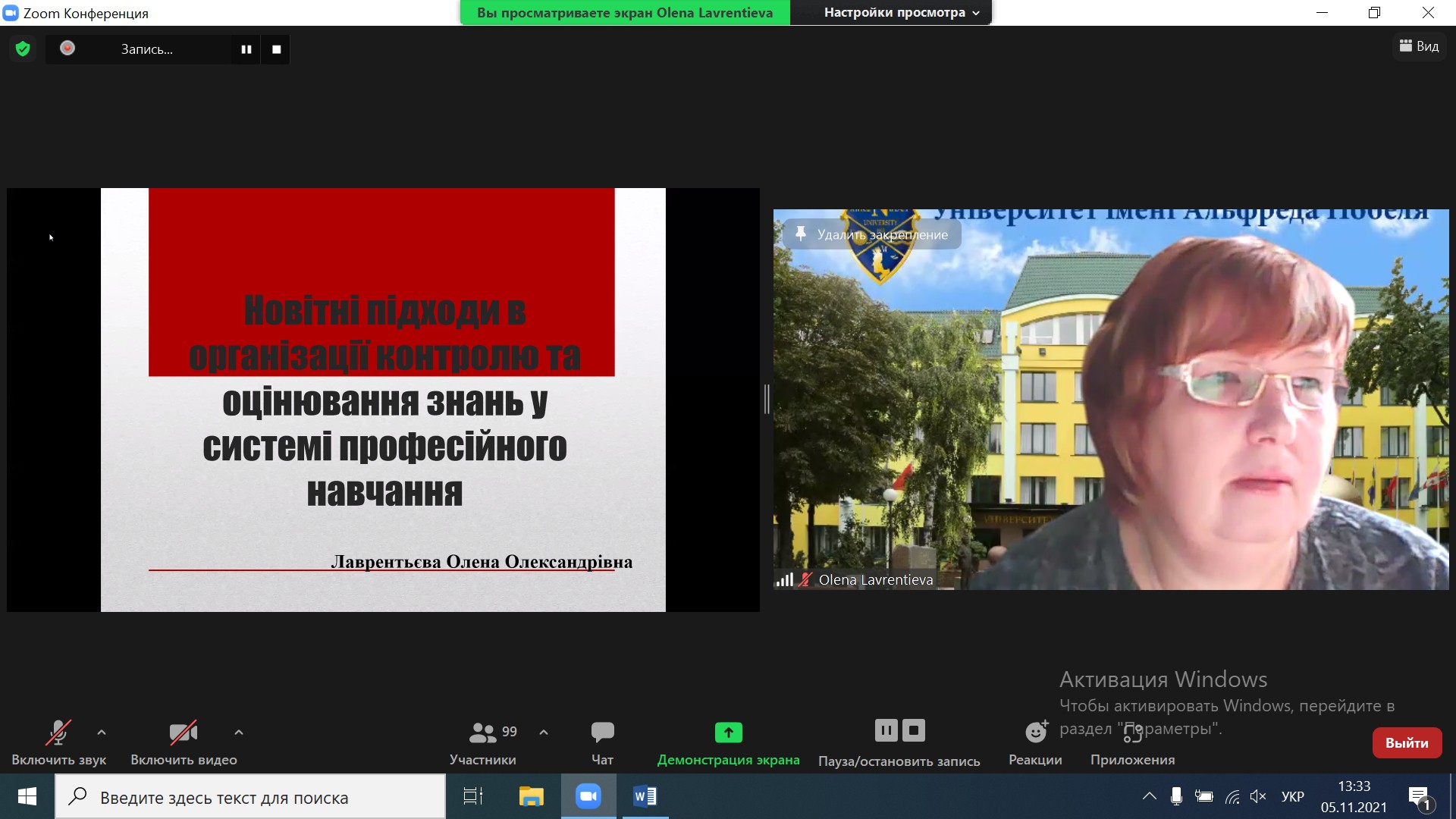The image size is (1456, 819).
Task: Pause recording in the top recording bar
Action: (246, 49)
